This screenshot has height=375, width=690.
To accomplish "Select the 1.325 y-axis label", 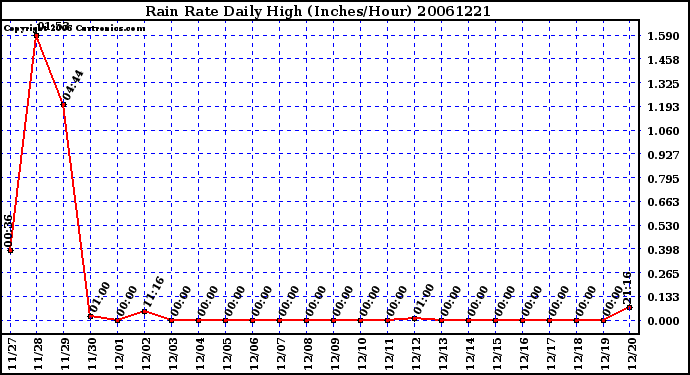I will (663, 84).
